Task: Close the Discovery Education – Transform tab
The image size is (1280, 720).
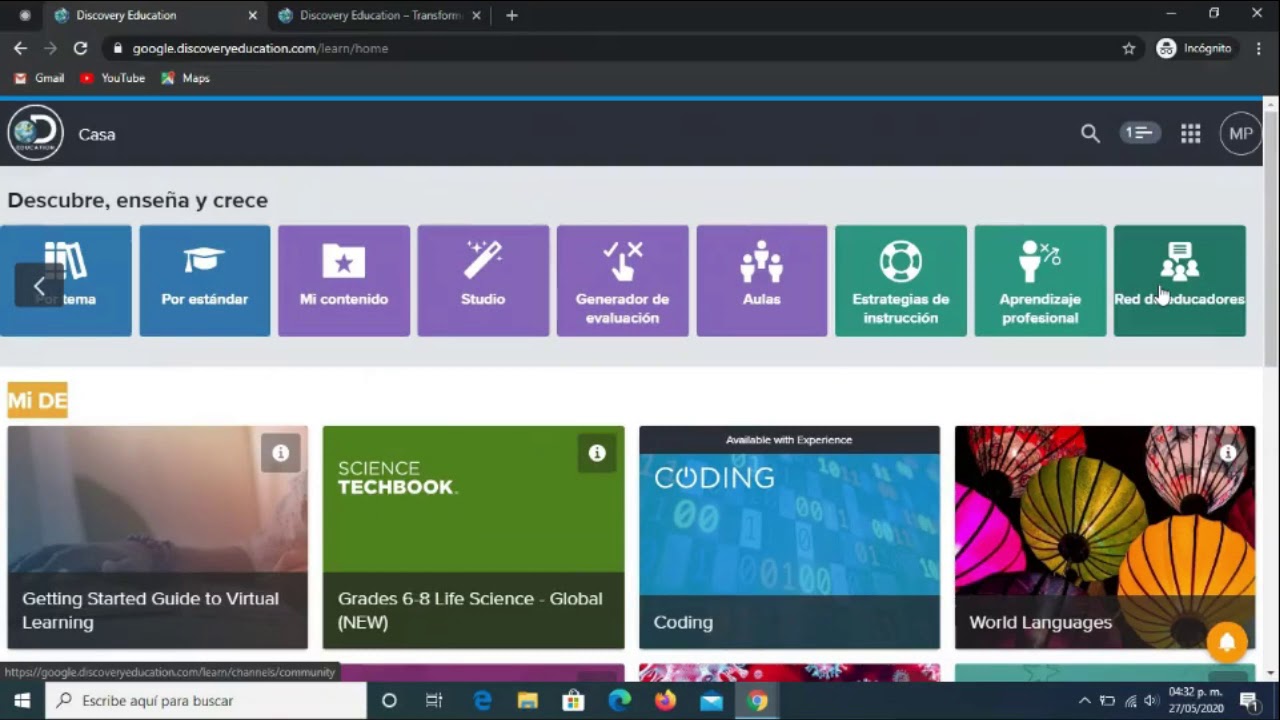Action: 476,15
